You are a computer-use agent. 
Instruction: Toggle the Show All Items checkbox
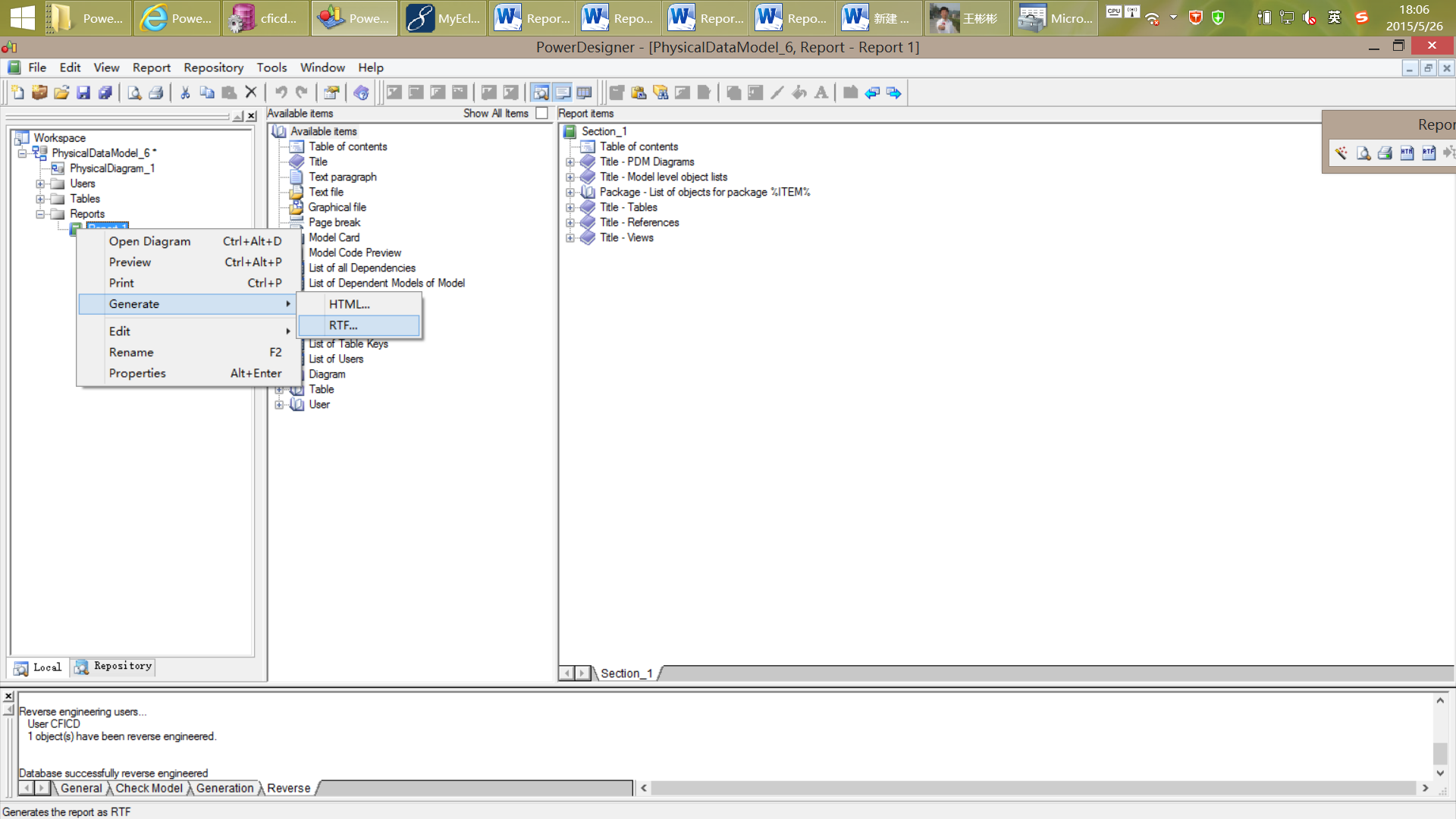(541, 113)
